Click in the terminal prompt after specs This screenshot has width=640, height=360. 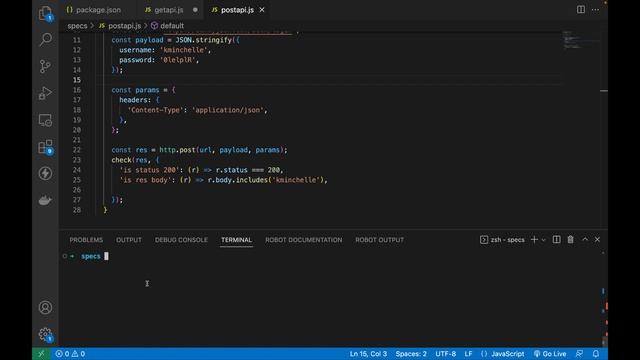click(107, 256)
